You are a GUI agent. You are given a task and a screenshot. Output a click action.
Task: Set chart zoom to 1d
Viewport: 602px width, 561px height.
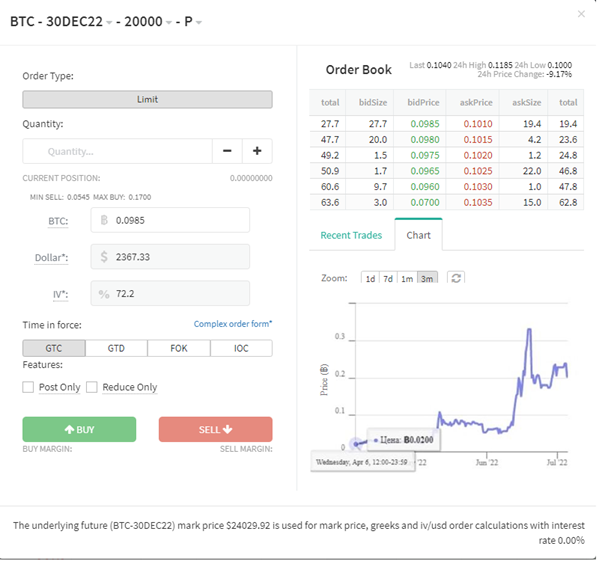click(x=370, y=278)
